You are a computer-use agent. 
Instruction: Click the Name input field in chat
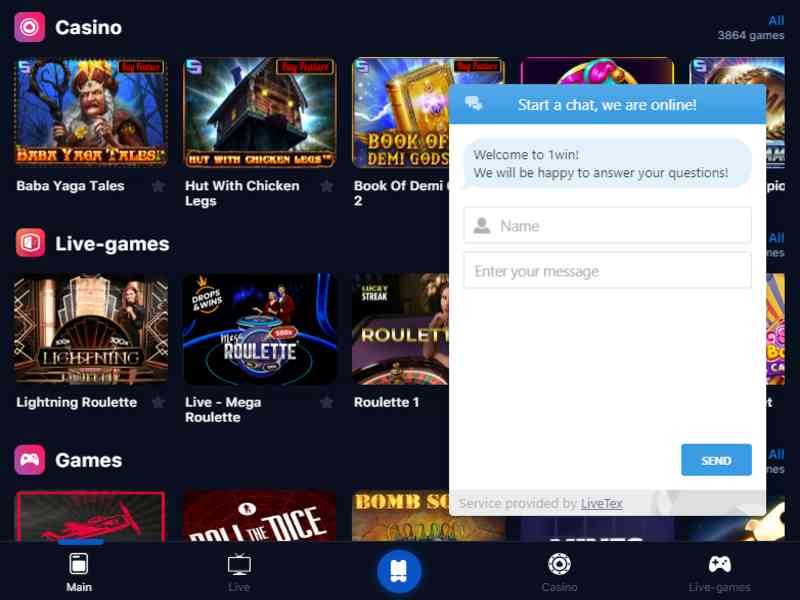tap(607, 225)
